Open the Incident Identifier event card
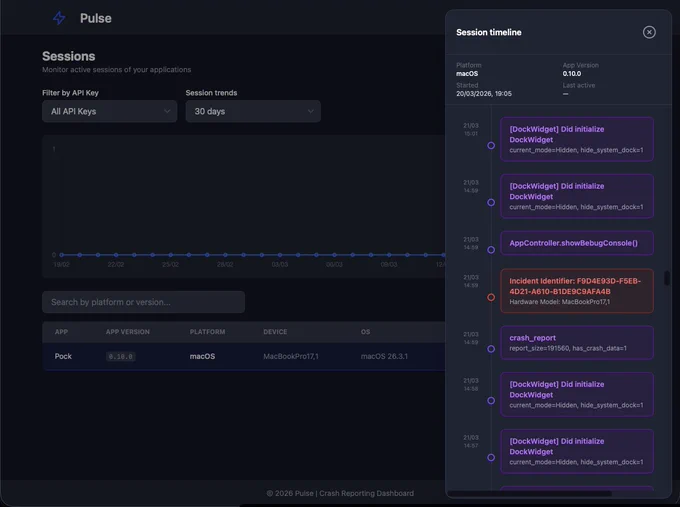 (x=577, y=291)
